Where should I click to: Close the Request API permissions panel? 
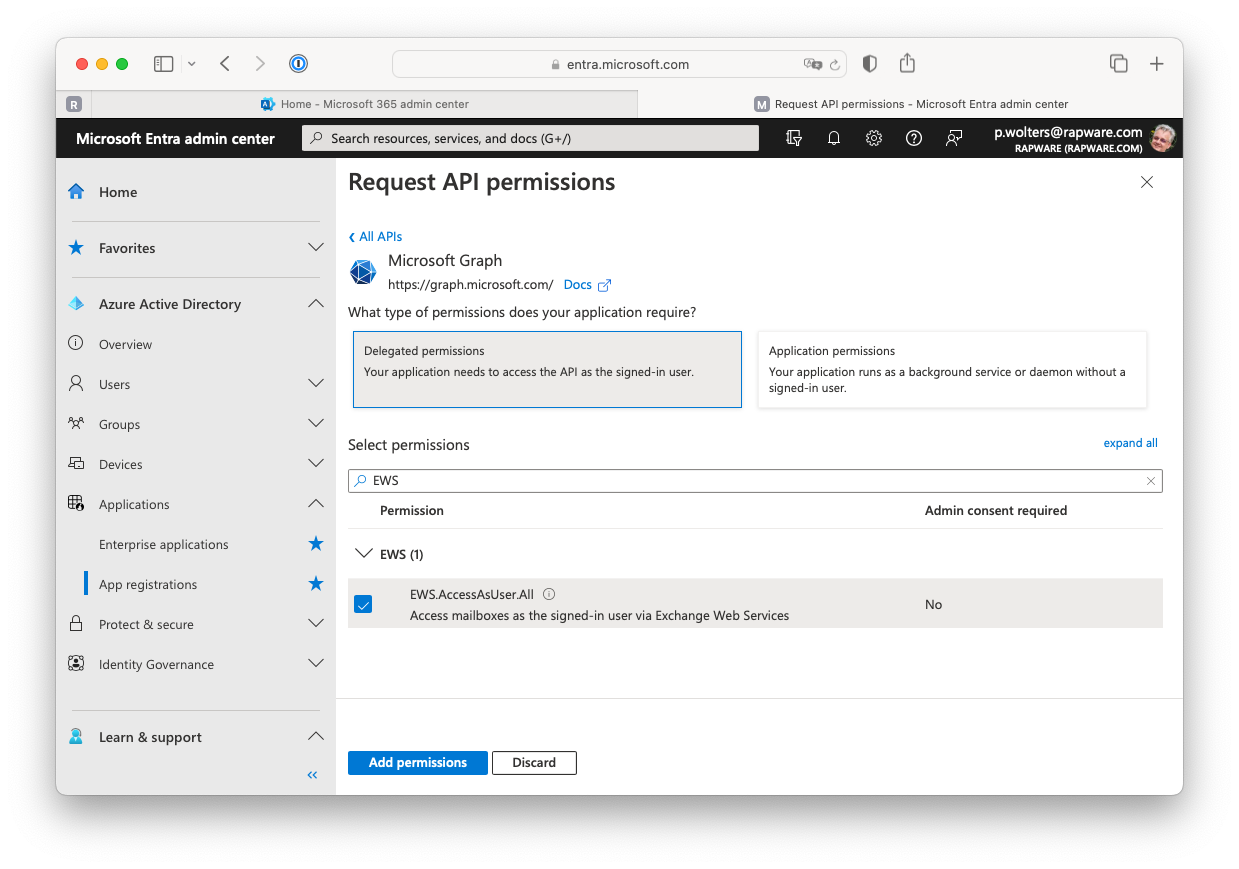(x=1147, y=182)
